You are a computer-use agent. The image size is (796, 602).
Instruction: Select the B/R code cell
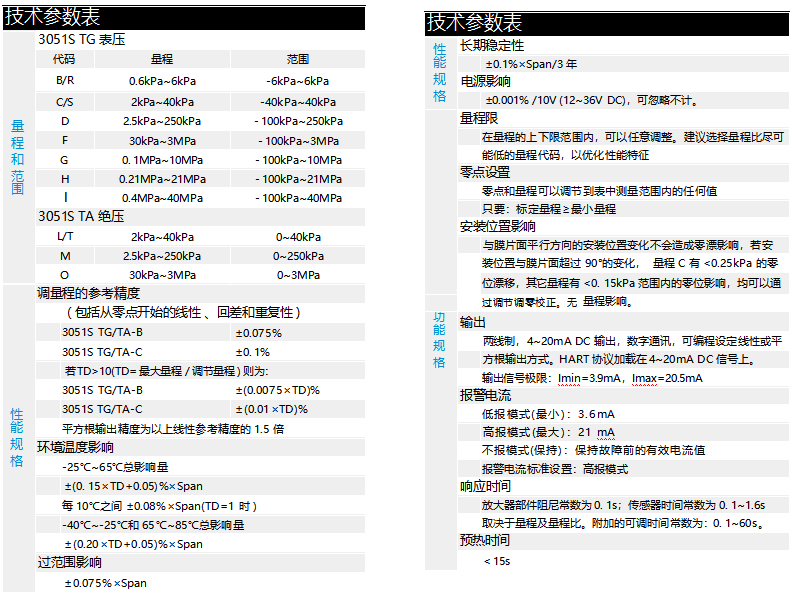coord(64,80)
